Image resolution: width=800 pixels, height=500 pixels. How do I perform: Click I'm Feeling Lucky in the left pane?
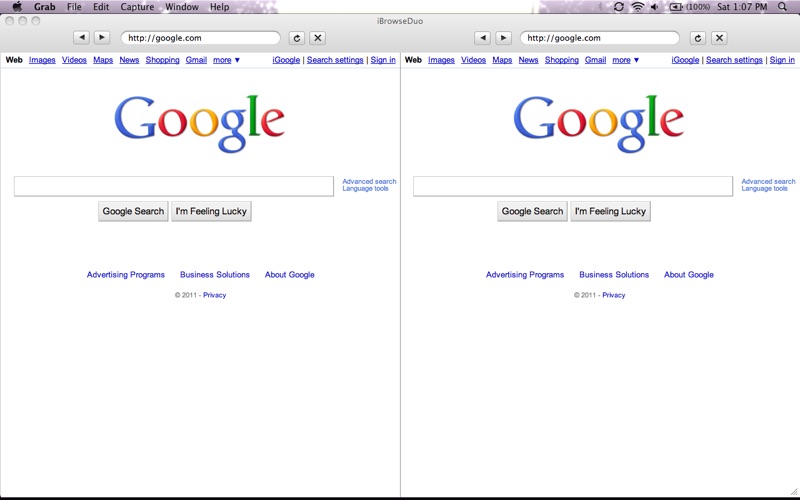[211, 211]
